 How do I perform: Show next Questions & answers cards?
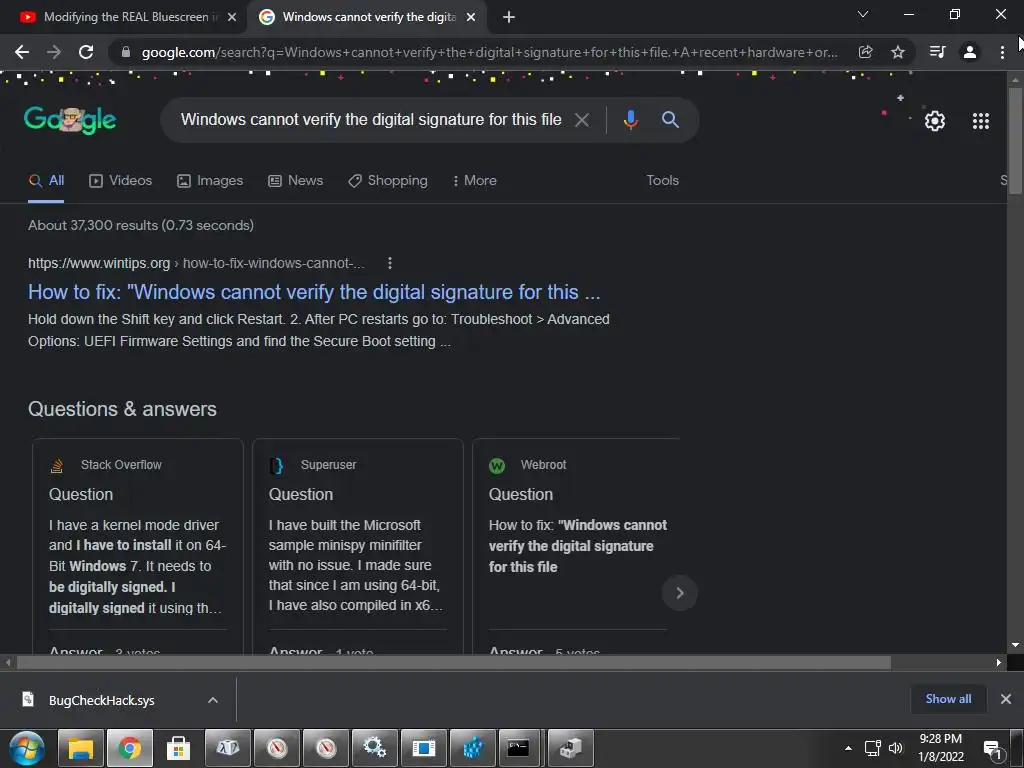(x=679, y=593)
